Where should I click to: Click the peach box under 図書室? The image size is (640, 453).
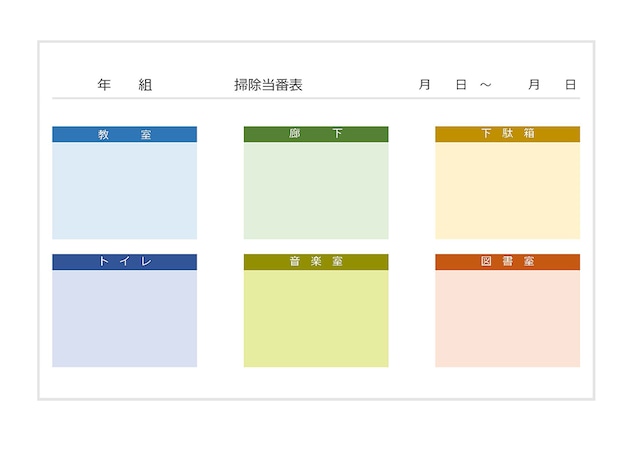click(x=507, y=318)
